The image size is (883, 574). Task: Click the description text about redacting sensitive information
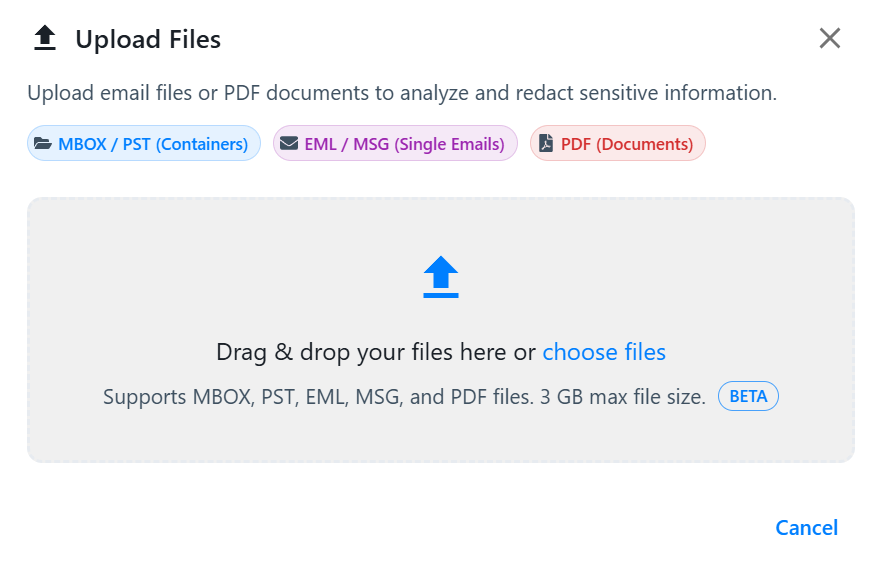click(402, 94)
